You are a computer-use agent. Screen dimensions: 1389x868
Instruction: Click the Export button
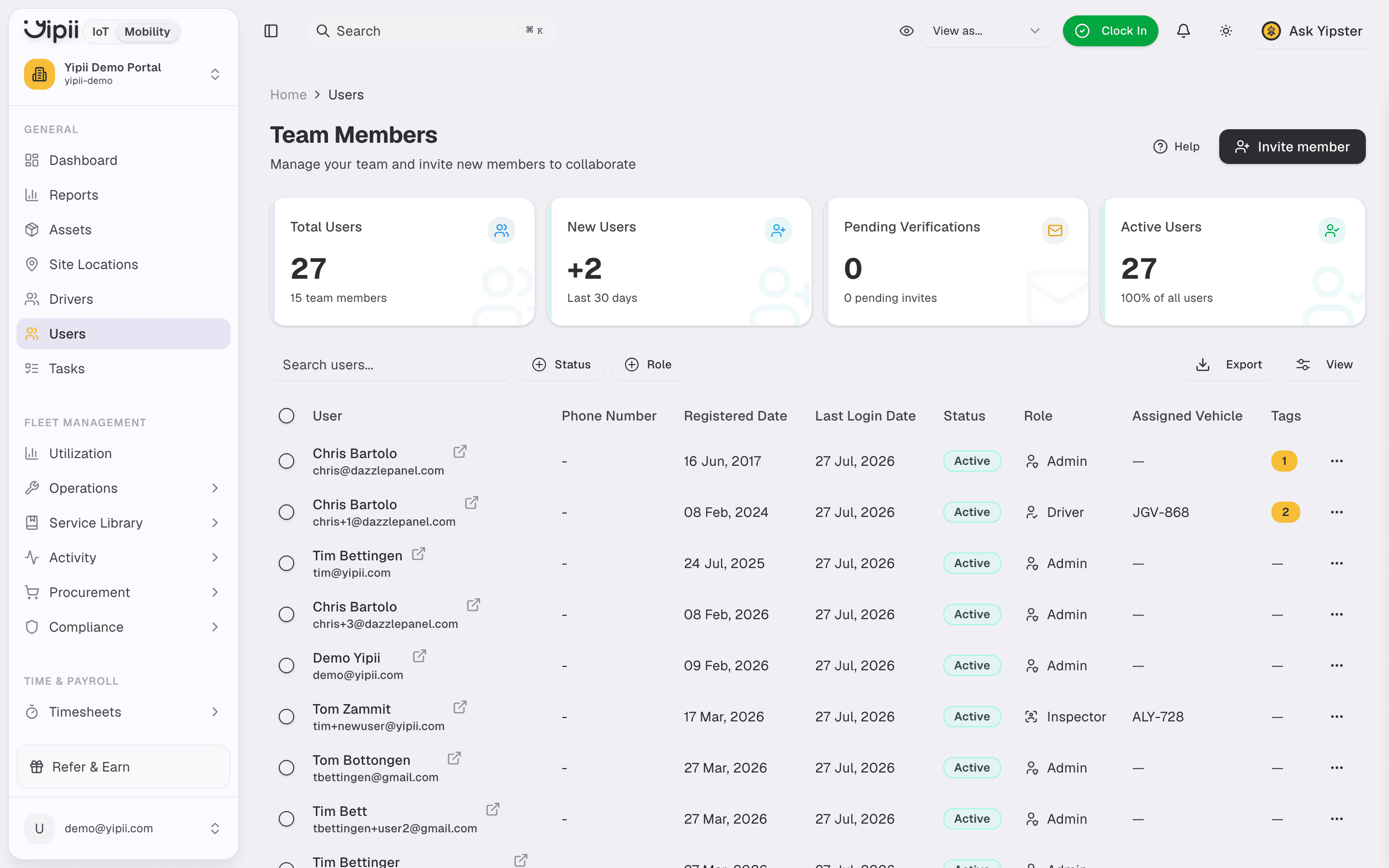pos(1228,365)
